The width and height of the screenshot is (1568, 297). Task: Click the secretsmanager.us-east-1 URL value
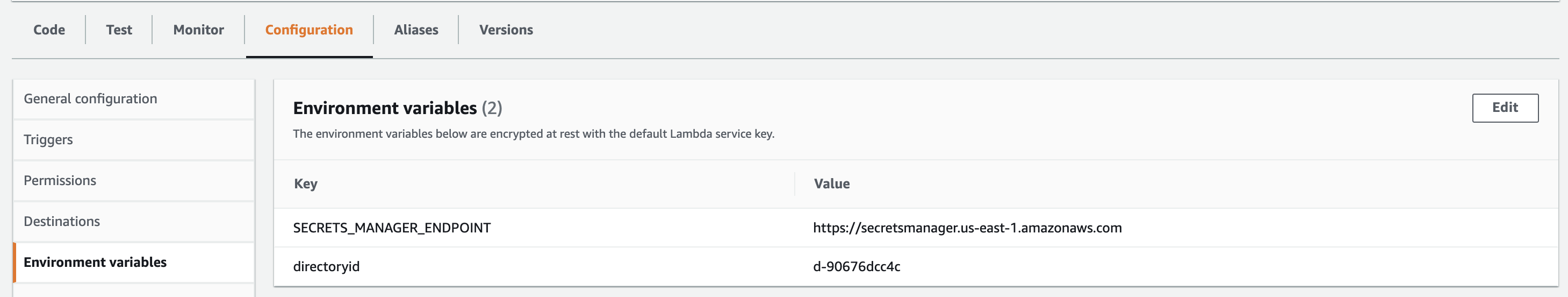point(967,228)
